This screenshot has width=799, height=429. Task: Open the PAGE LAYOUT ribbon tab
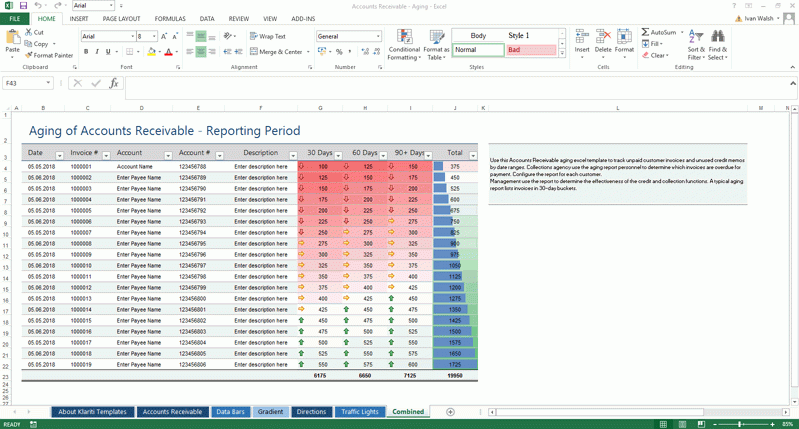(x=121, y=19)
